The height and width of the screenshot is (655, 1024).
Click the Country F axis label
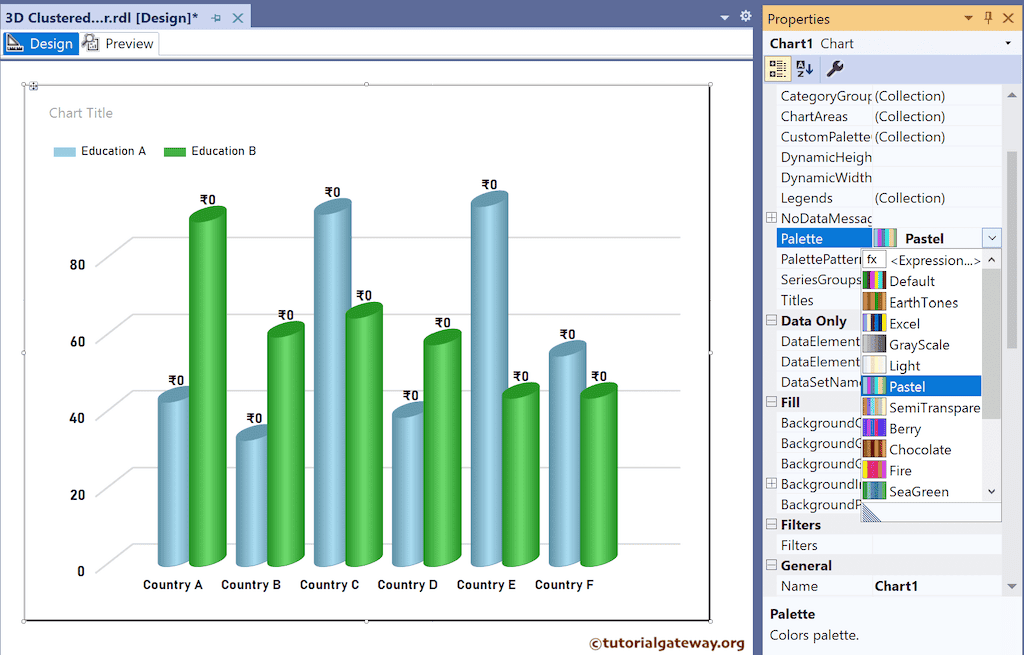coord(564,584)
